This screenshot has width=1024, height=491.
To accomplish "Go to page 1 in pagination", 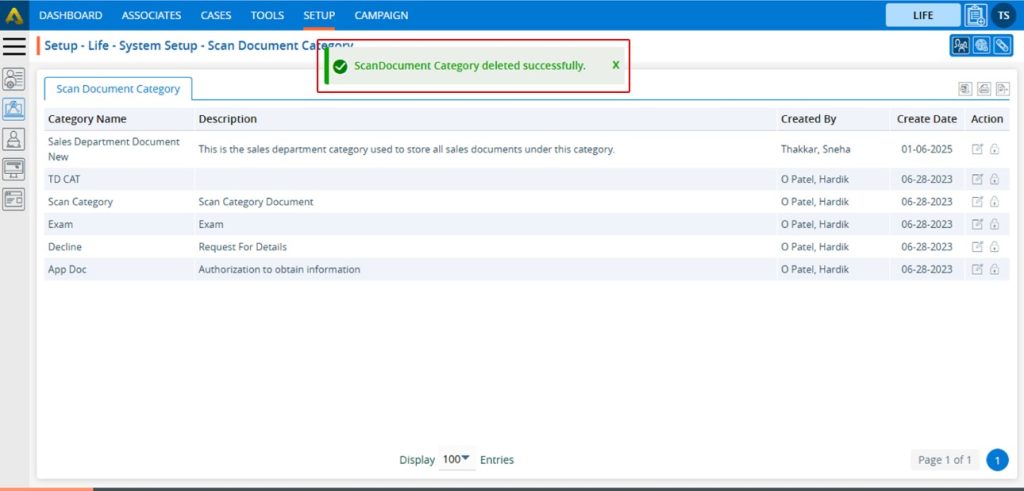I will (x=996, y=460).
